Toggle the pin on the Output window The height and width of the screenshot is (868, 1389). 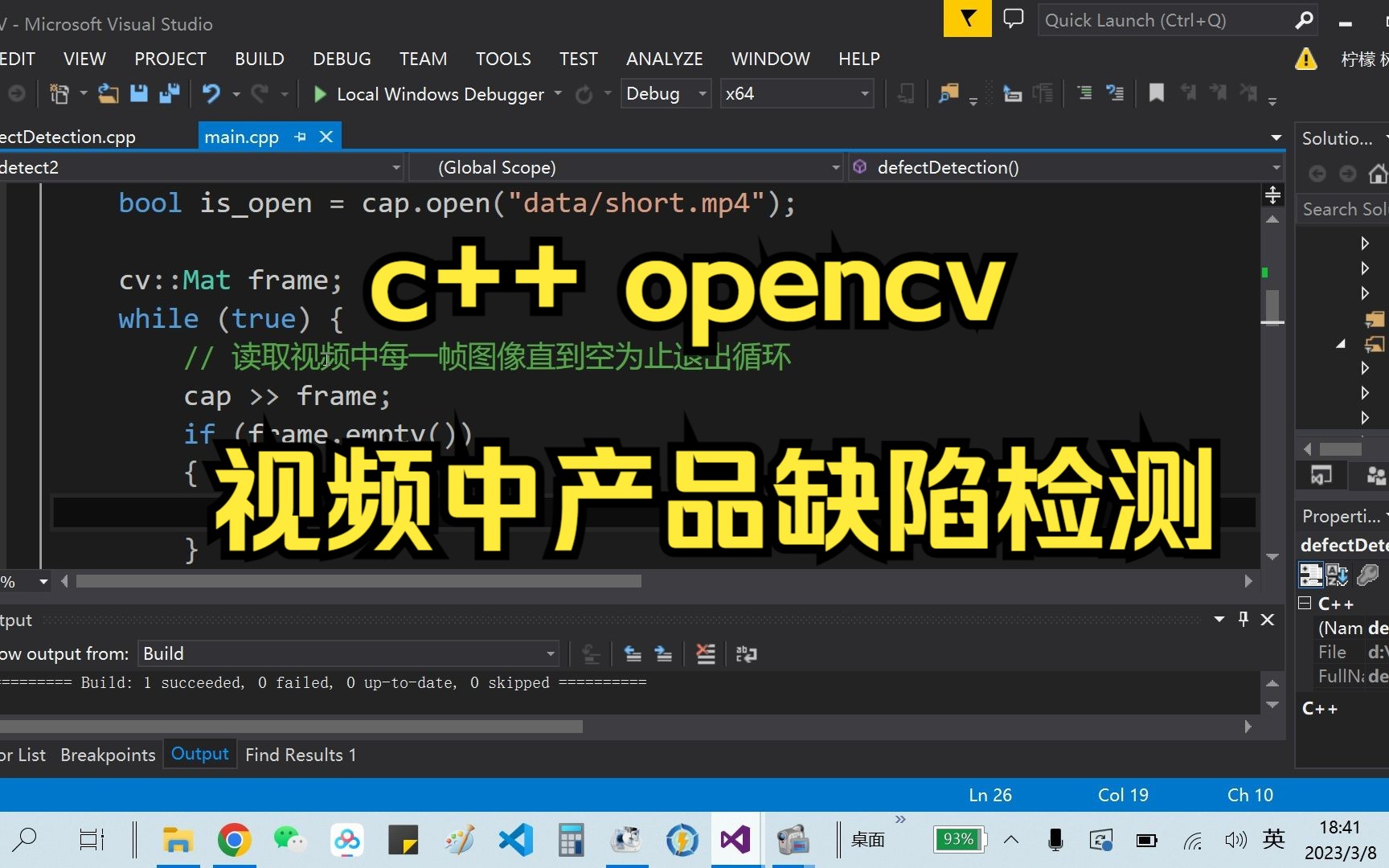[1243, 619]
